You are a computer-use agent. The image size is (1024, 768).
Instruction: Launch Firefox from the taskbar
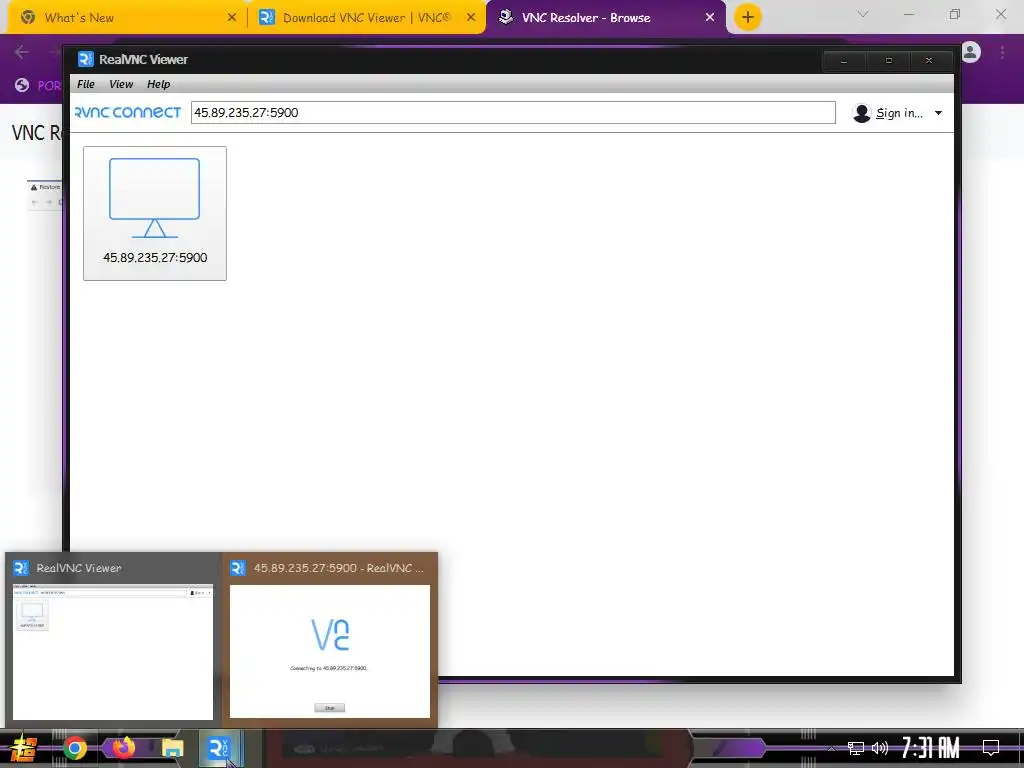[123, 748]
